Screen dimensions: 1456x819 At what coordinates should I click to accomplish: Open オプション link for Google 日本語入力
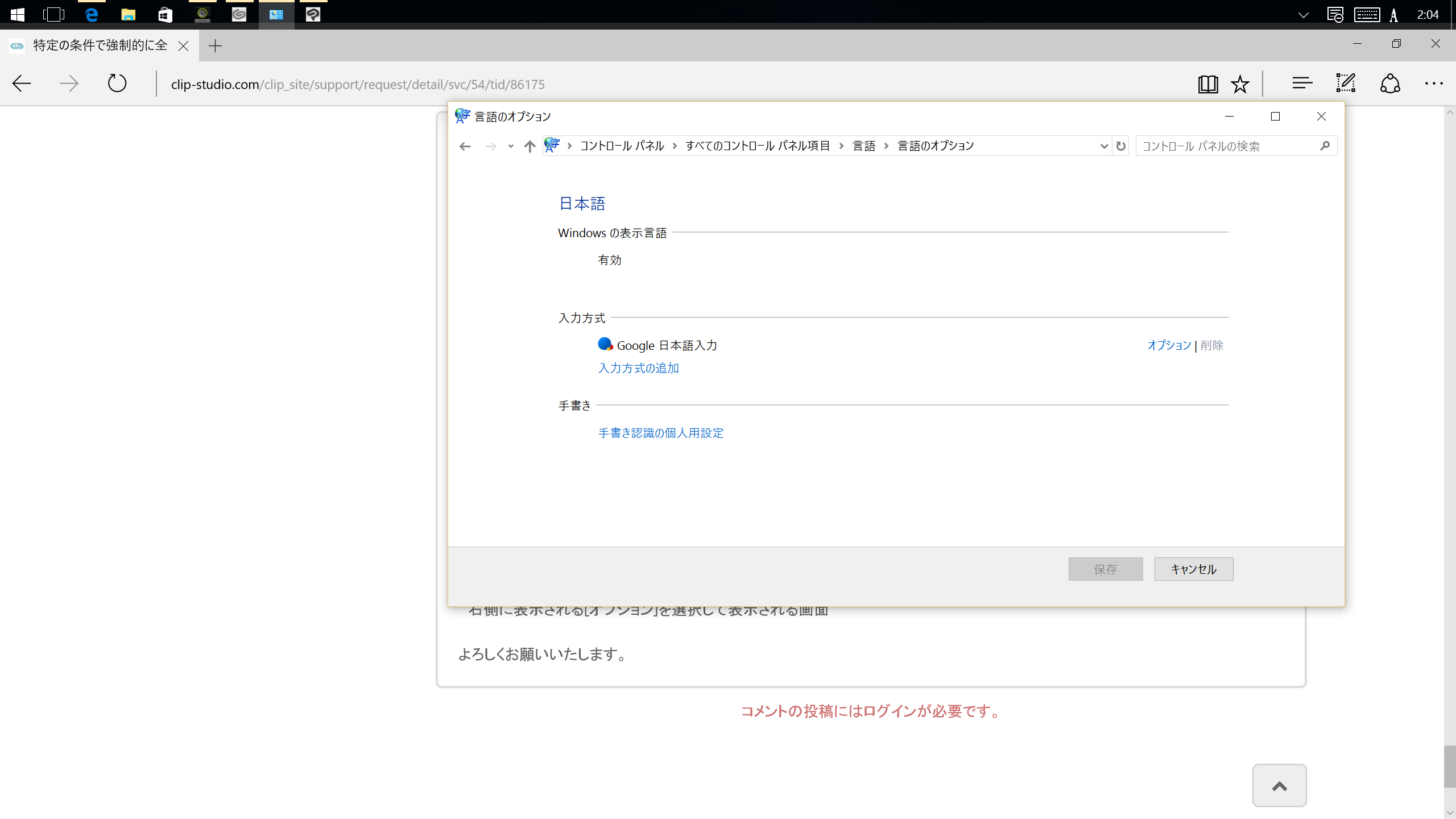point(1169,345)
